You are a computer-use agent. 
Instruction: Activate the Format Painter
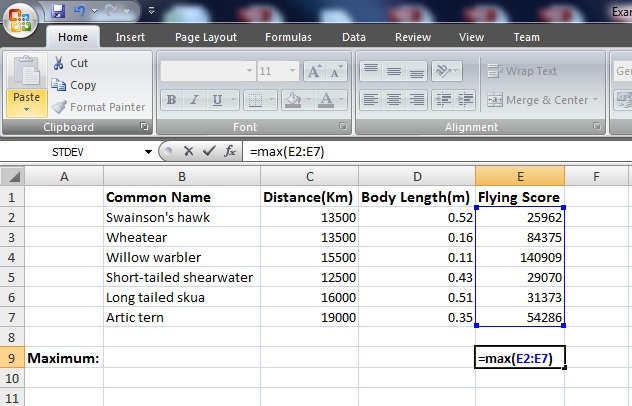coord(98,107)
